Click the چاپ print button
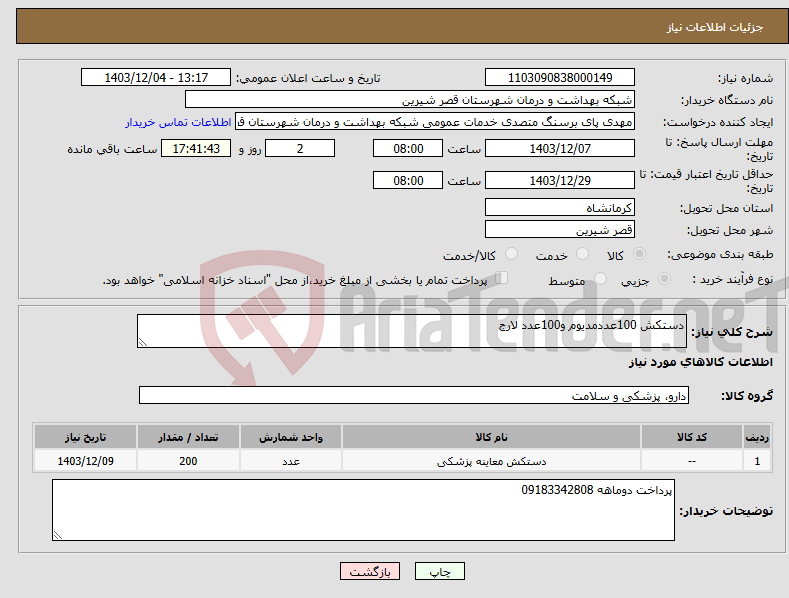This screenshot has width=789, height=598. (440, 571)
